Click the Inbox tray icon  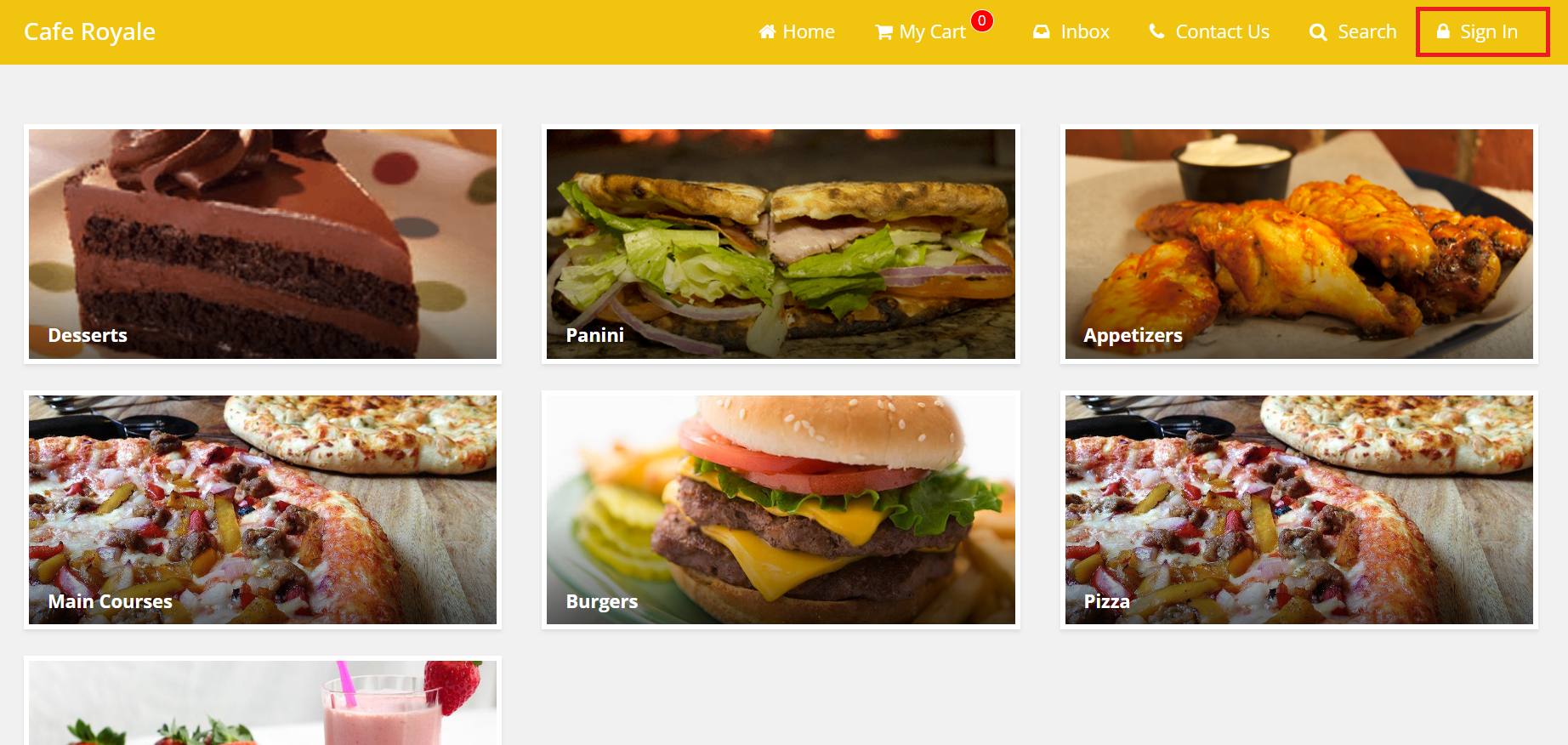(1041, 31)
